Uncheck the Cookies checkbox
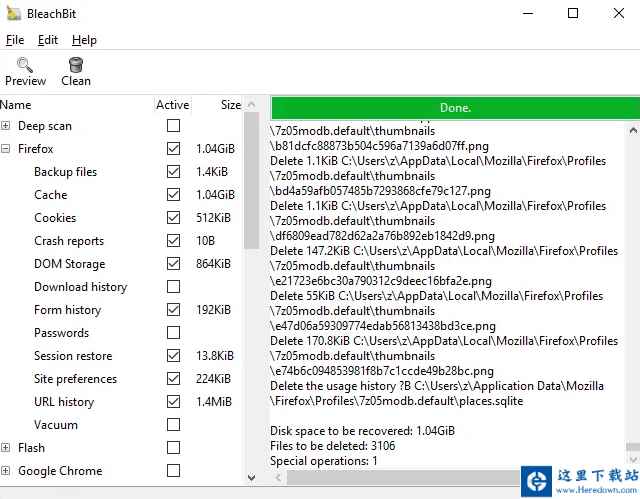 (173, 217)
